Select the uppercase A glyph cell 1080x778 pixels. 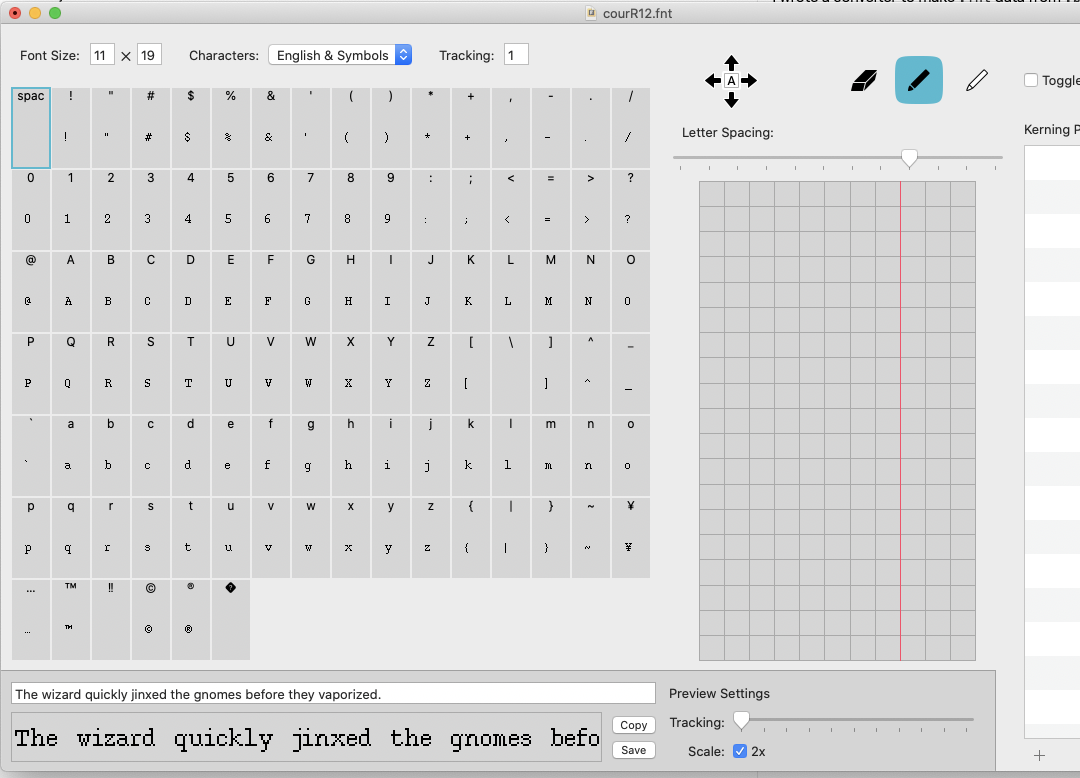[70, 292]
